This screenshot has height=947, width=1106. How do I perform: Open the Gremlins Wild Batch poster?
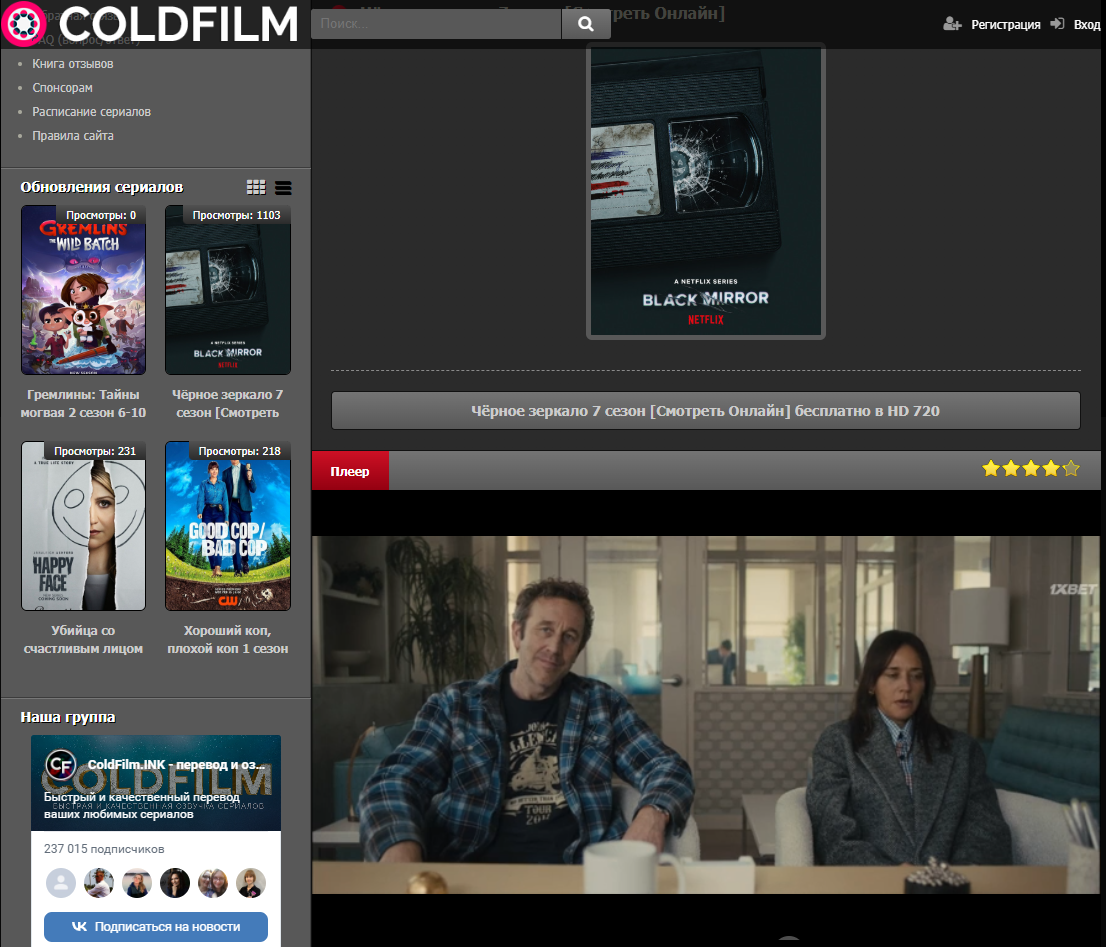coord(83,290)
